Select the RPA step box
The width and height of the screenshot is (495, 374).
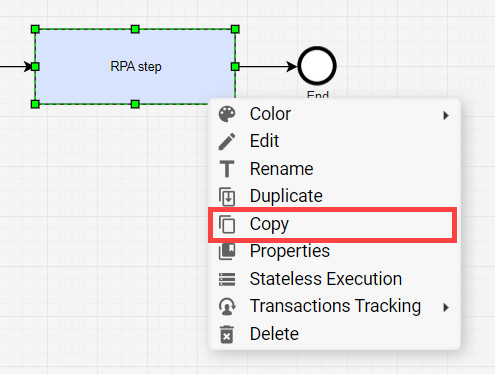pos(135,66)
